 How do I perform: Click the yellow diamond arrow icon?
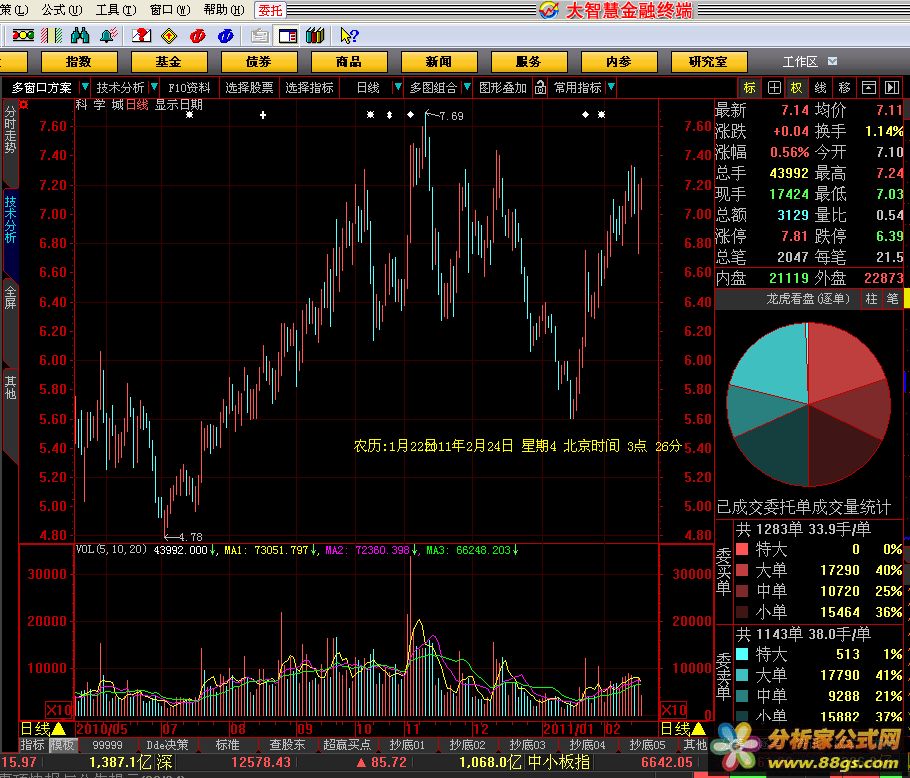tap(169, 36)
